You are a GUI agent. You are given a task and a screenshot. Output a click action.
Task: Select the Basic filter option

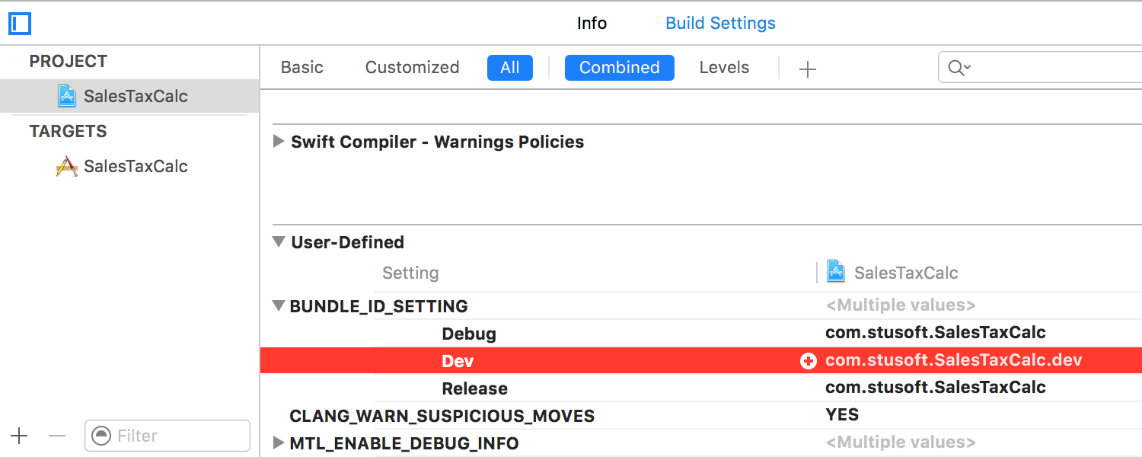coord(302,67)
